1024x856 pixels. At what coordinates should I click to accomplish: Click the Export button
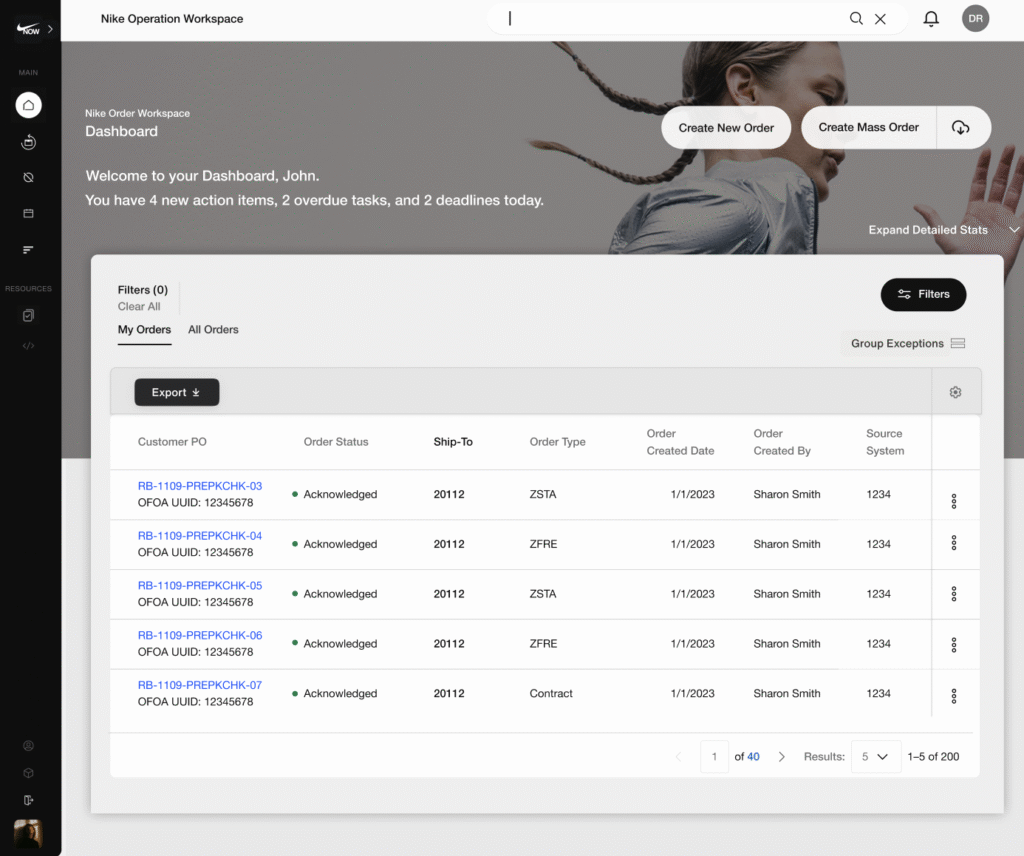176,393
